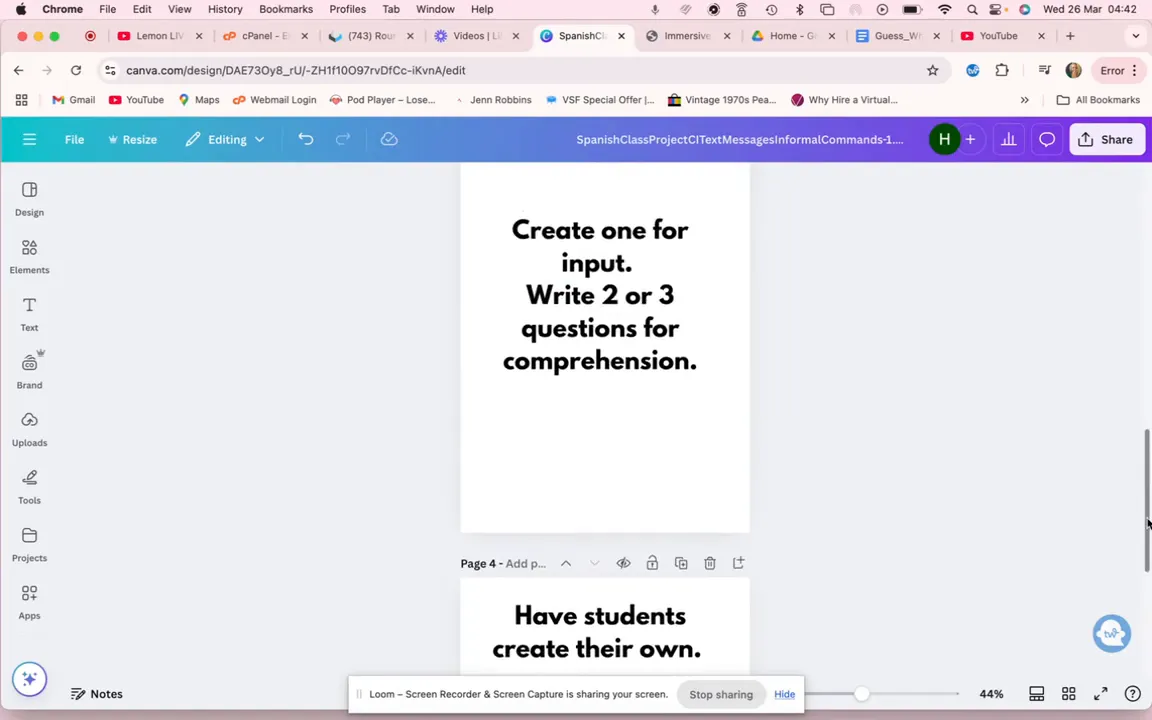Hide Page 4 using the eye icon
The height and width of the screenshot is (720, 1152).
coord(623,564)
